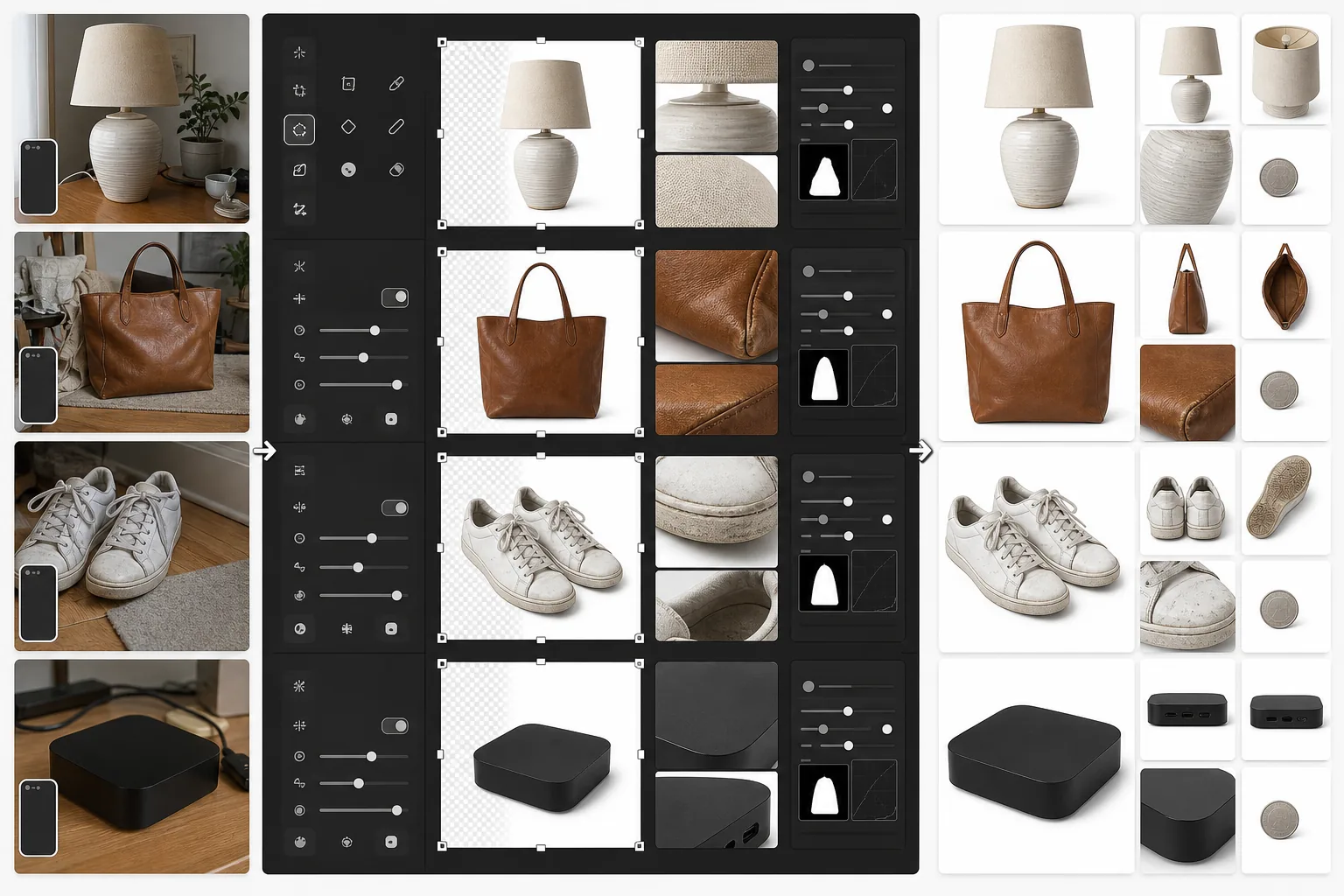Open the lamp white mask thumbnail
The height and width of the screenshot is (896, 1344).
pyautogui.click(x=823, y=171)
